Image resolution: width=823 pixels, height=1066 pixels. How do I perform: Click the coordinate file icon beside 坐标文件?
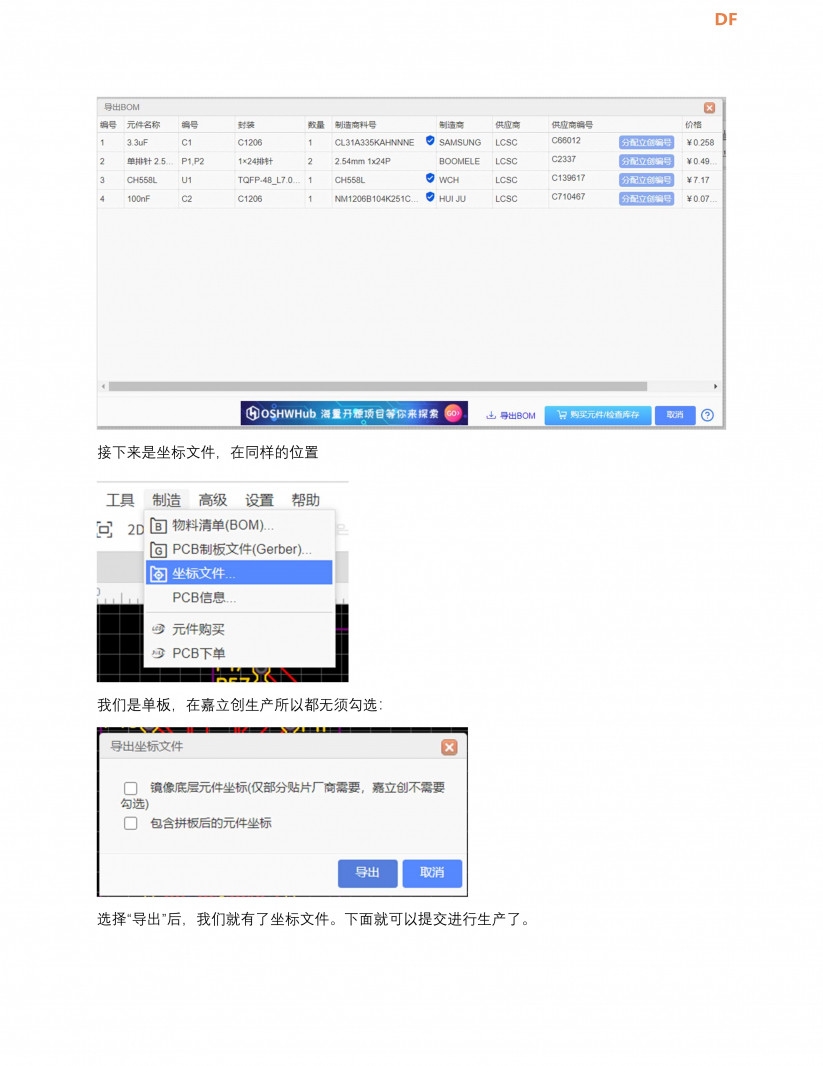click(158, 574)
